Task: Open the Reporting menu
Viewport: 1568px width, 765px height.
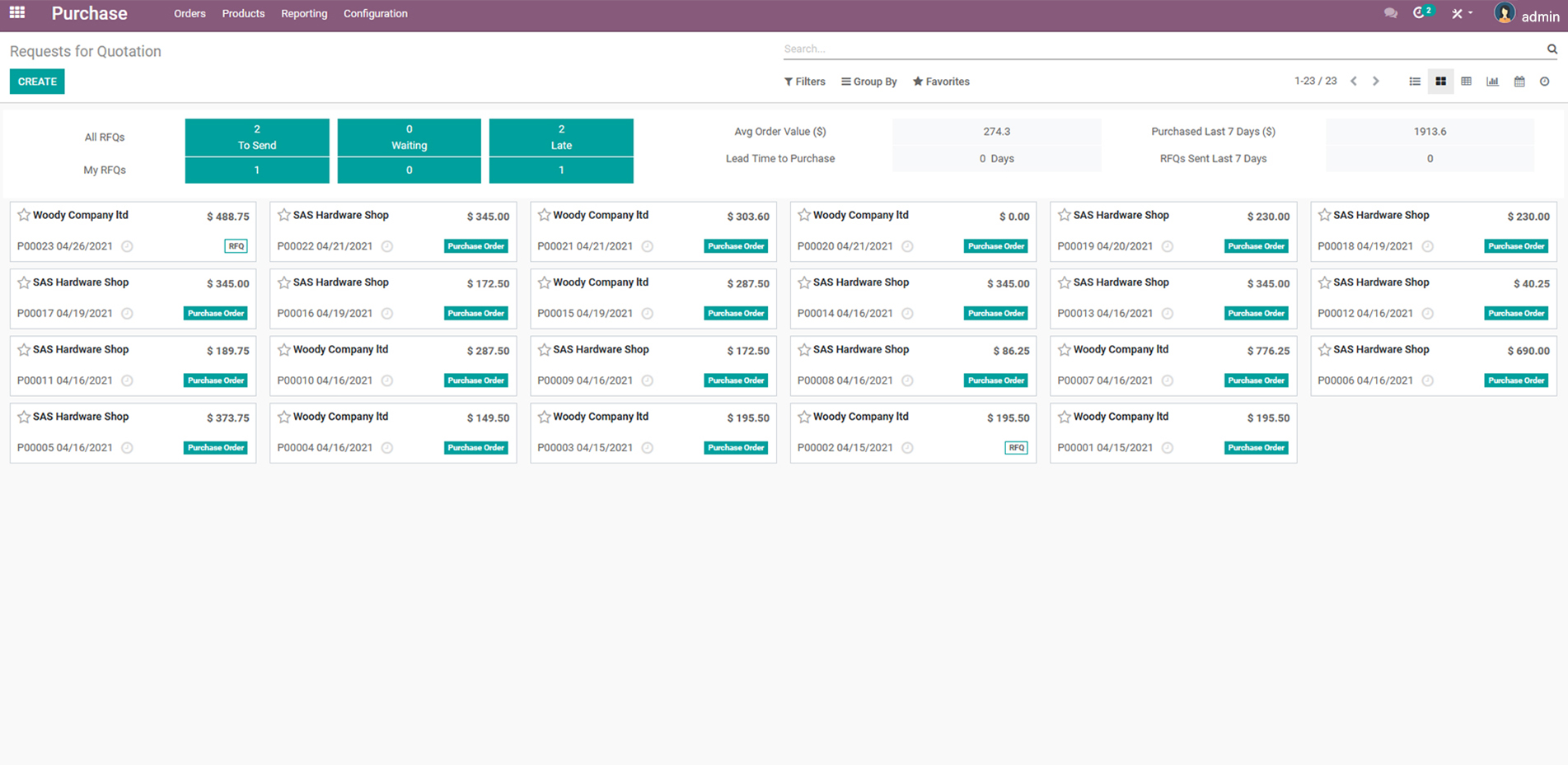Action: click(304, 14)
